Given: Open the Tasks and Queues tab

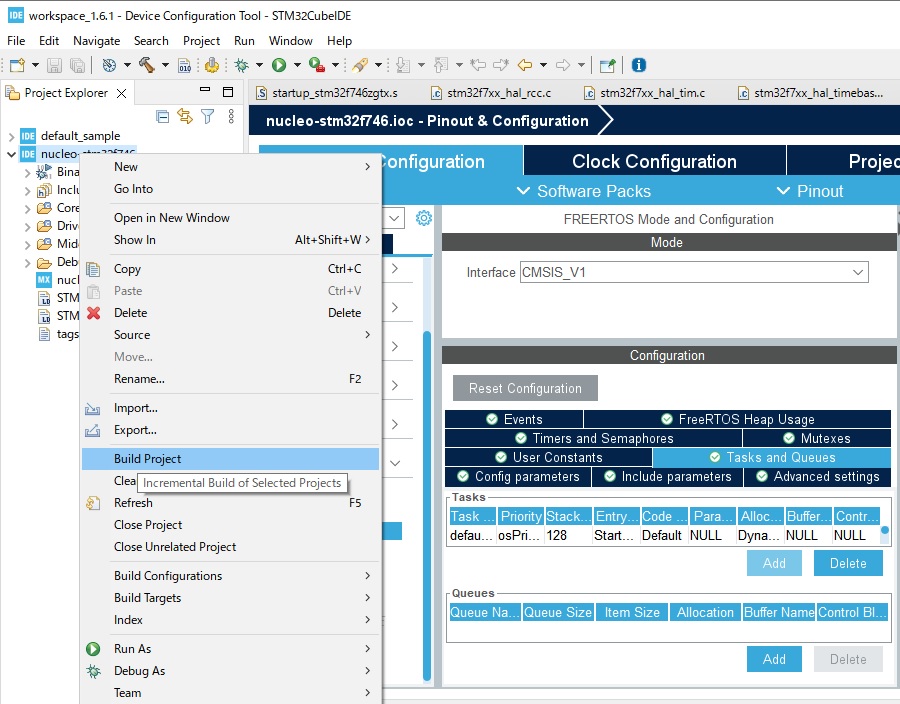Looking at the screenshot, I should (770, 457).
